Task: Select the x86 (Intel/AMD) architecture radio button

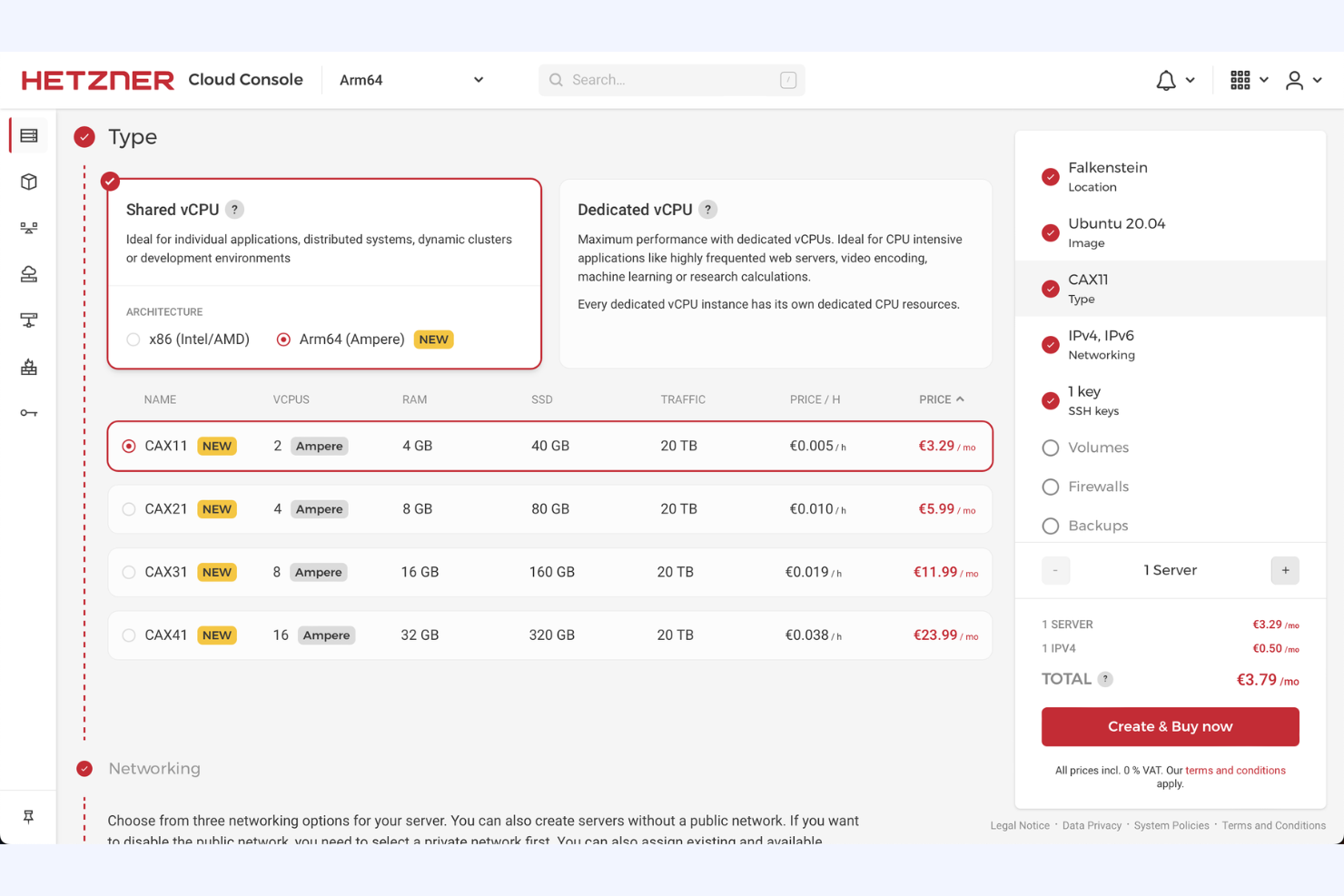Action: pos(133,339)
